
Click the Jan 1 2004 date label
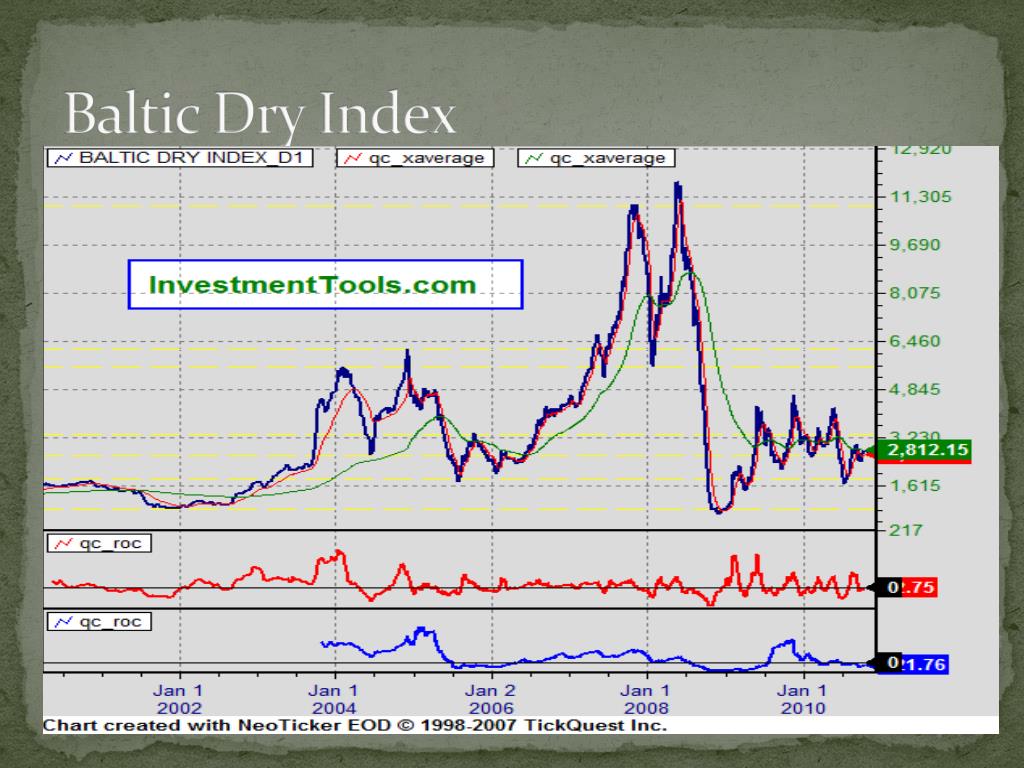point(334,699)
